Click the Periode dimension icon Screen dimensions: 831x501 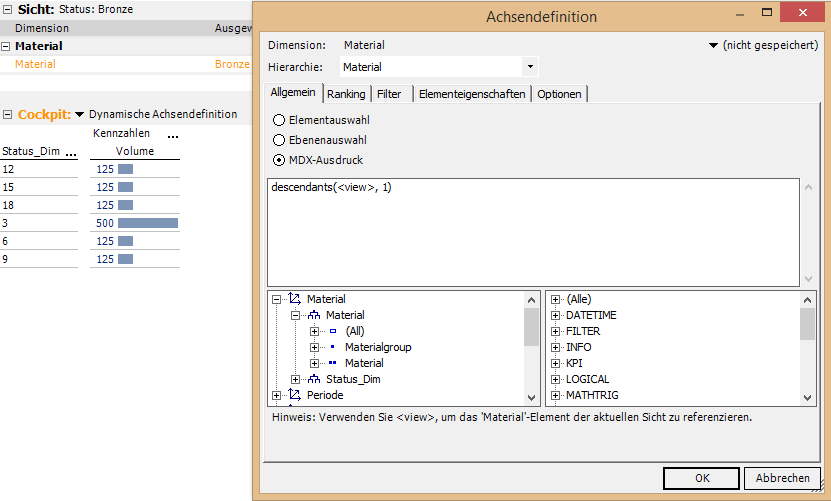(x=294, y=395)
